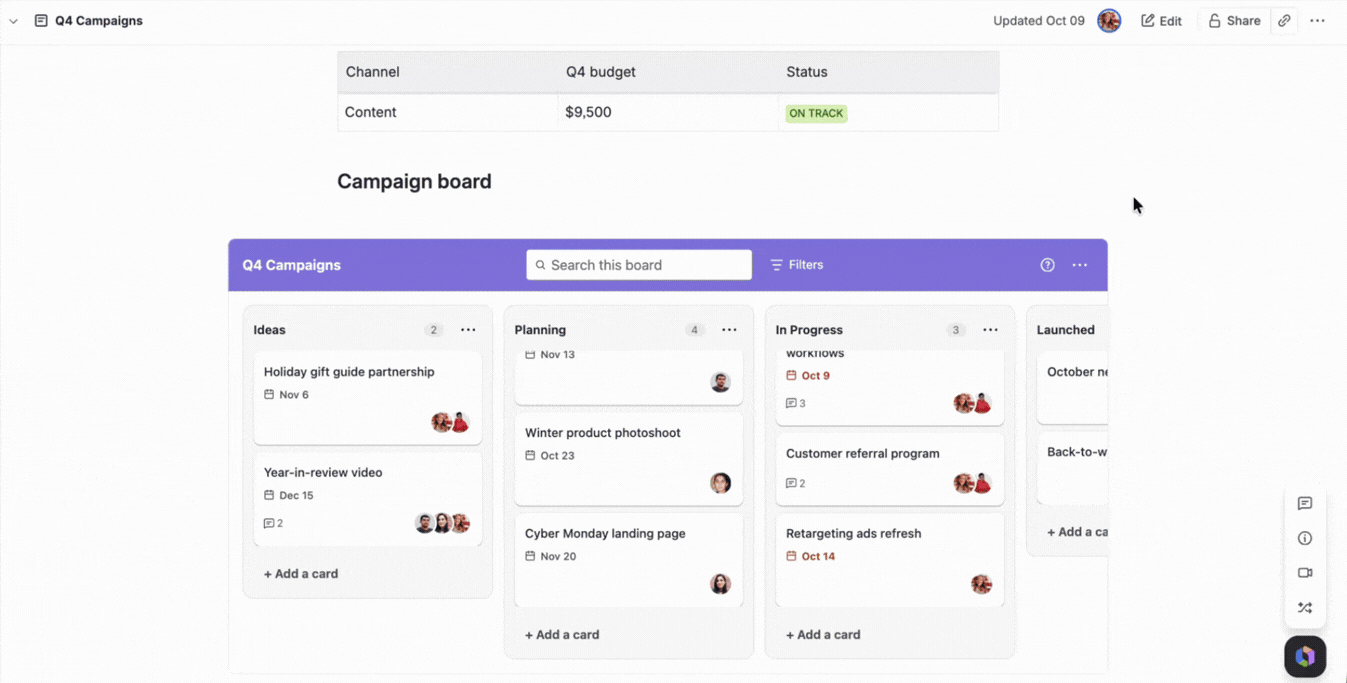Click the overdue Oct 9 date

pos(808,376)
